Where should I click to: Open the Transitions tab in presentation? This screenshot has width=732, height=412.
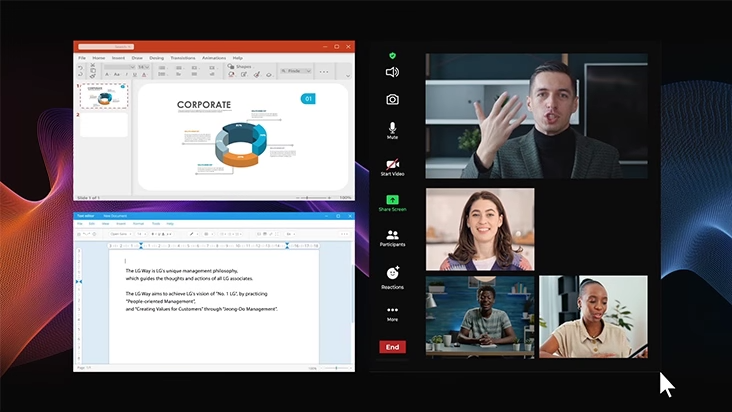(183, 58)
